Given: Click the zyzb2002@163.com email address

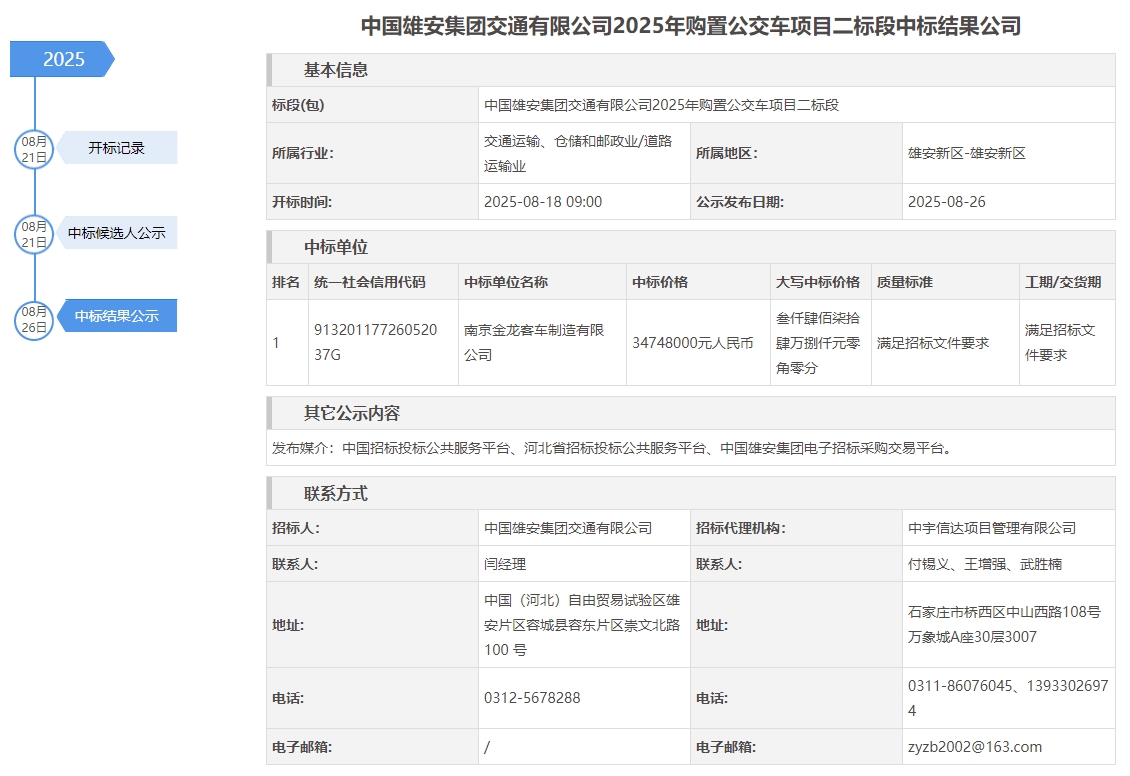Looking at the screenshot, I should coord(974,747).
